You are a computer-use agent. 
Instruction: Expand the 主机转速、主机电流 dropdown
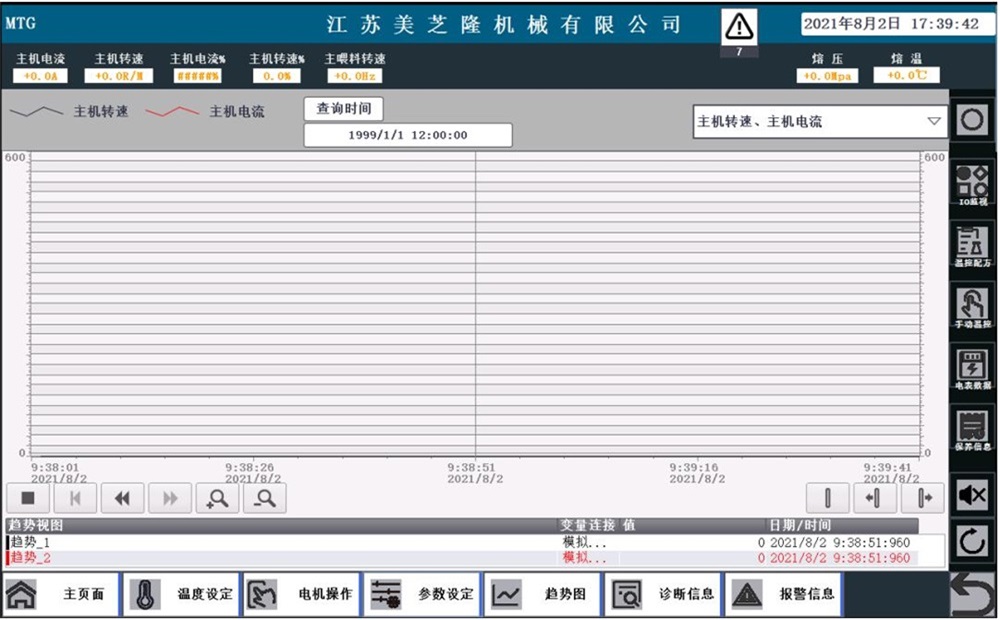(x=819, y=121)
